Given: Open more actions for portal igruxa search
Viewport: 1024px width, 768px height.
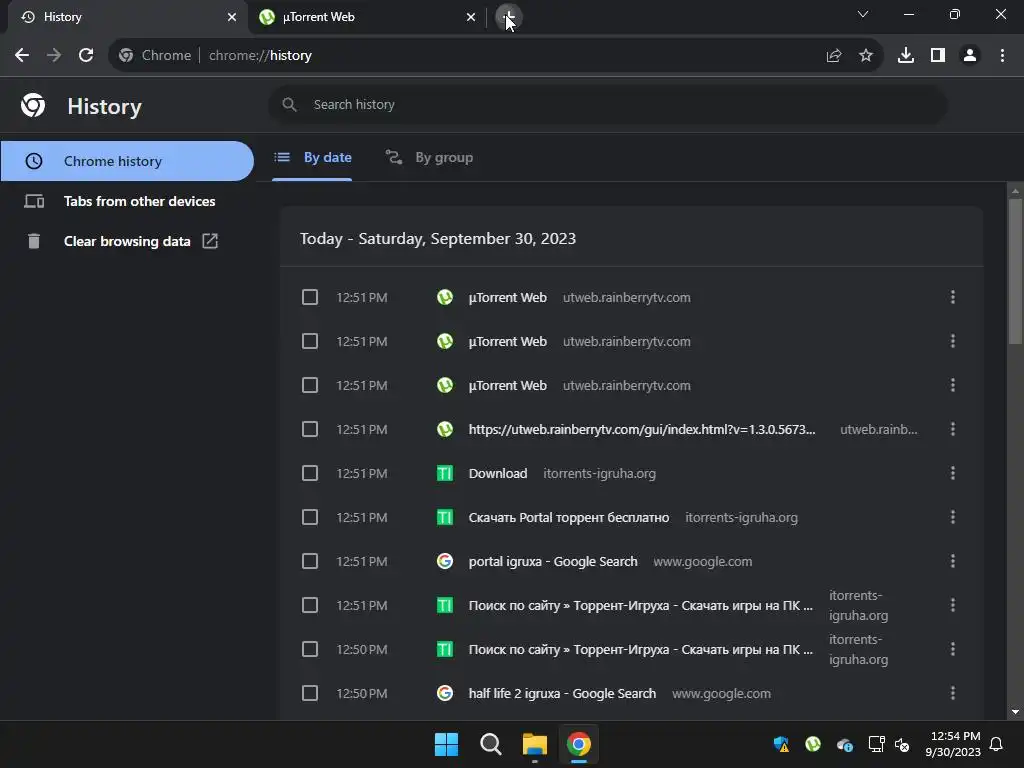Looking at the screenshot, I should [953, 562].
